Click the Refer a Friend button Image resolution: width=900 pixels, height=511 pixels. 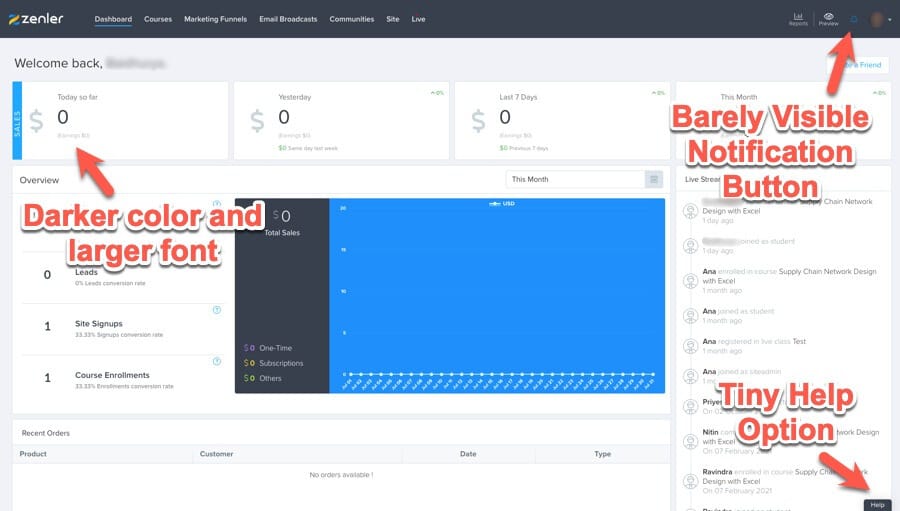[860, 65]
